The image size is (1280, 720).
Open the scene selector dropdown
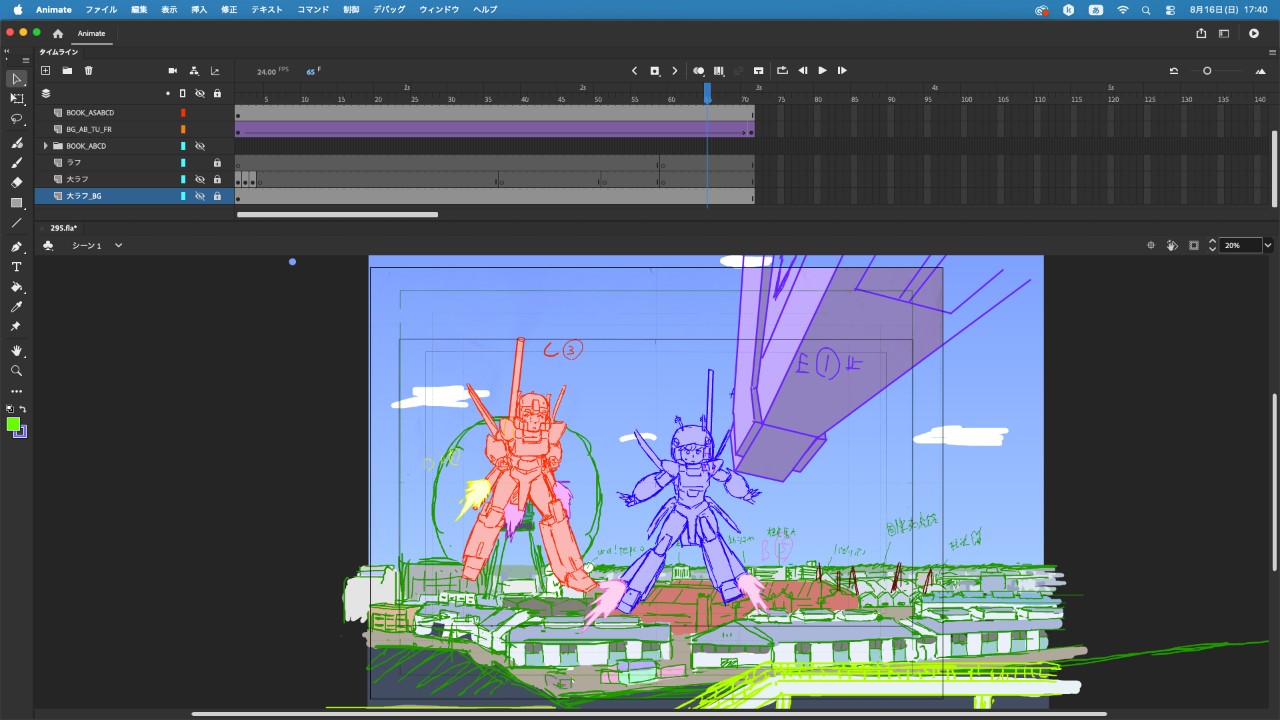coord(118,245)
